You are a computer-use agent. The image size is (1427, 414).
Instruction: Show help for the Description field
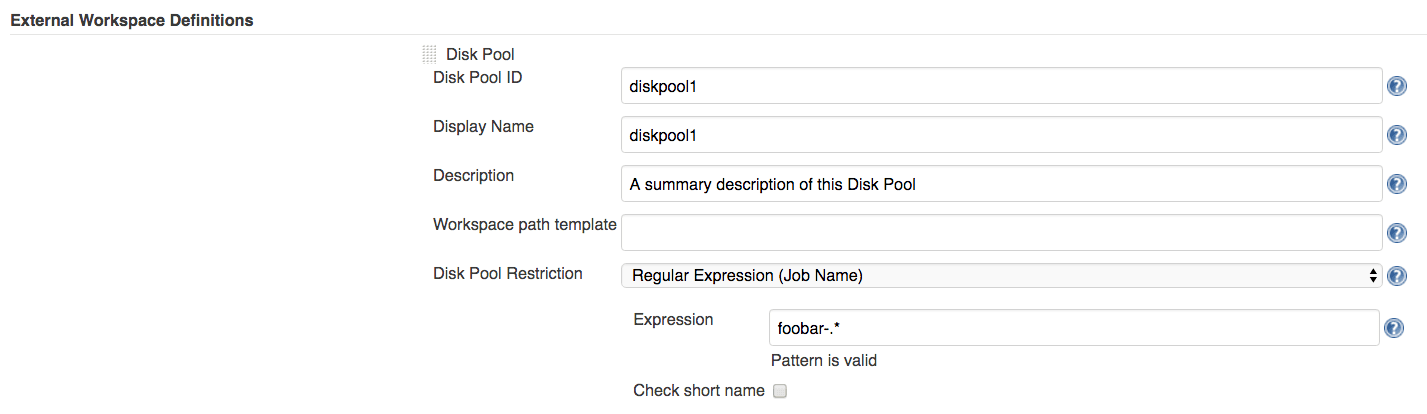(x=1397, y=184)
